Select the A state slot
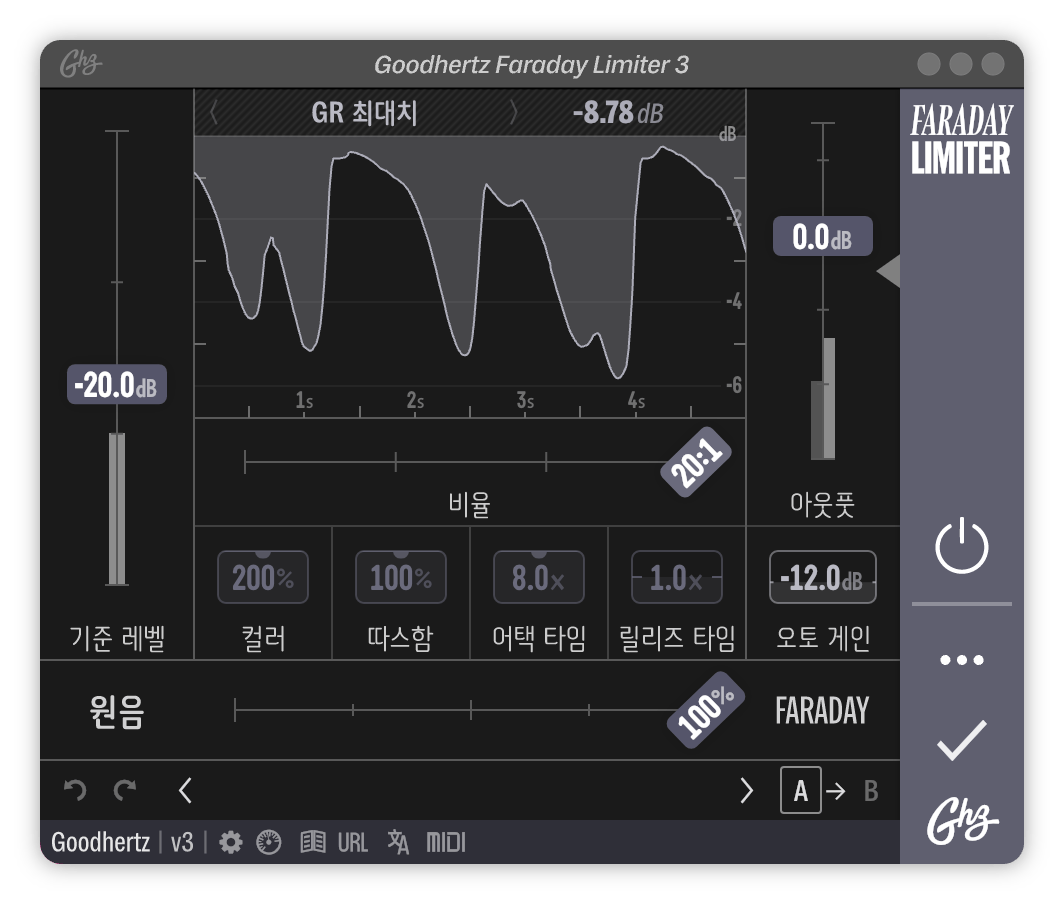The image size is (1064, 904). pyautogui.click(x=801, y=790)
